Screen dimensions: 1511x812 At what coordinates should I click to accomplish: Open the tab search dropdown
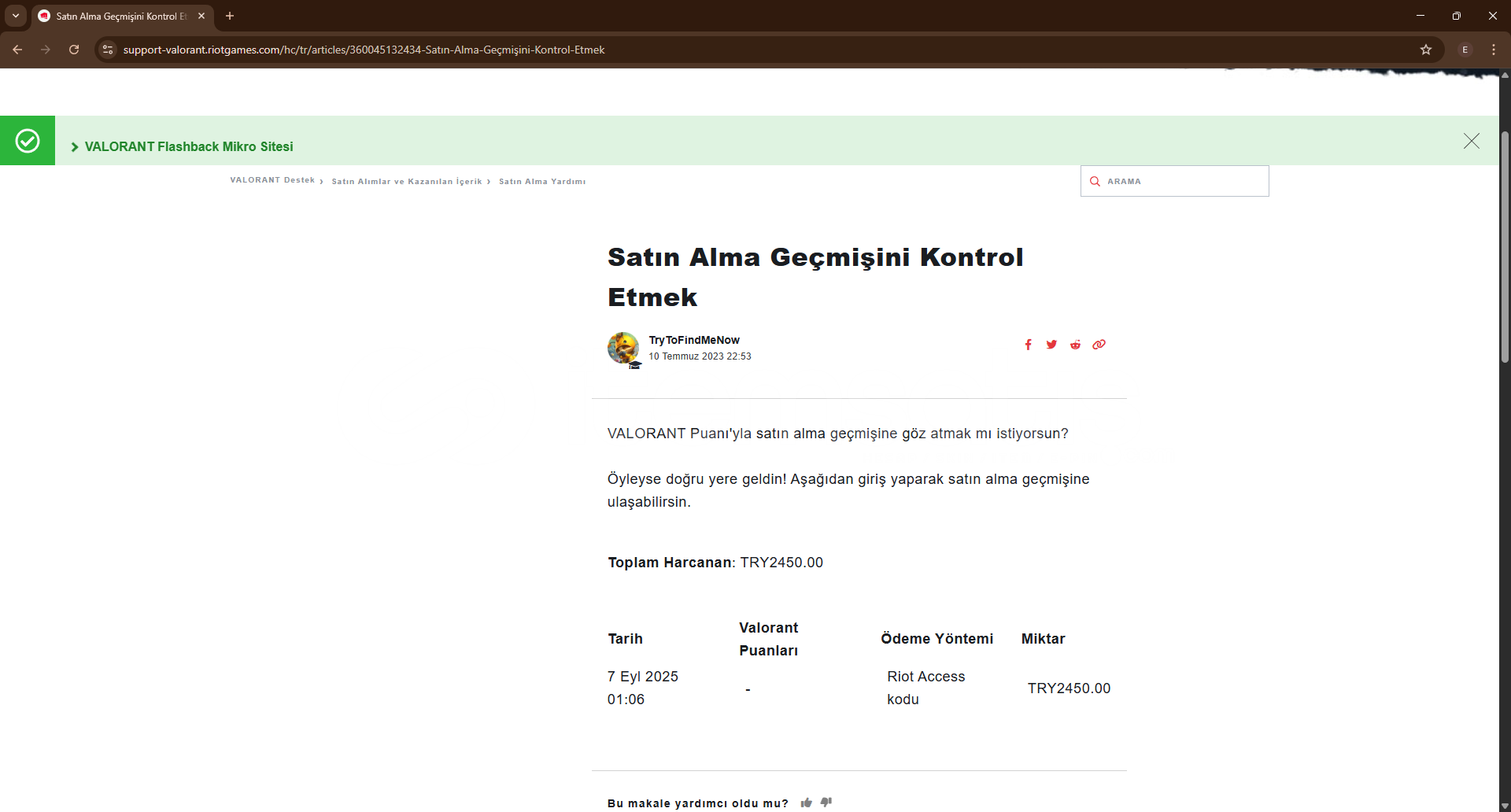coord(16,16)
